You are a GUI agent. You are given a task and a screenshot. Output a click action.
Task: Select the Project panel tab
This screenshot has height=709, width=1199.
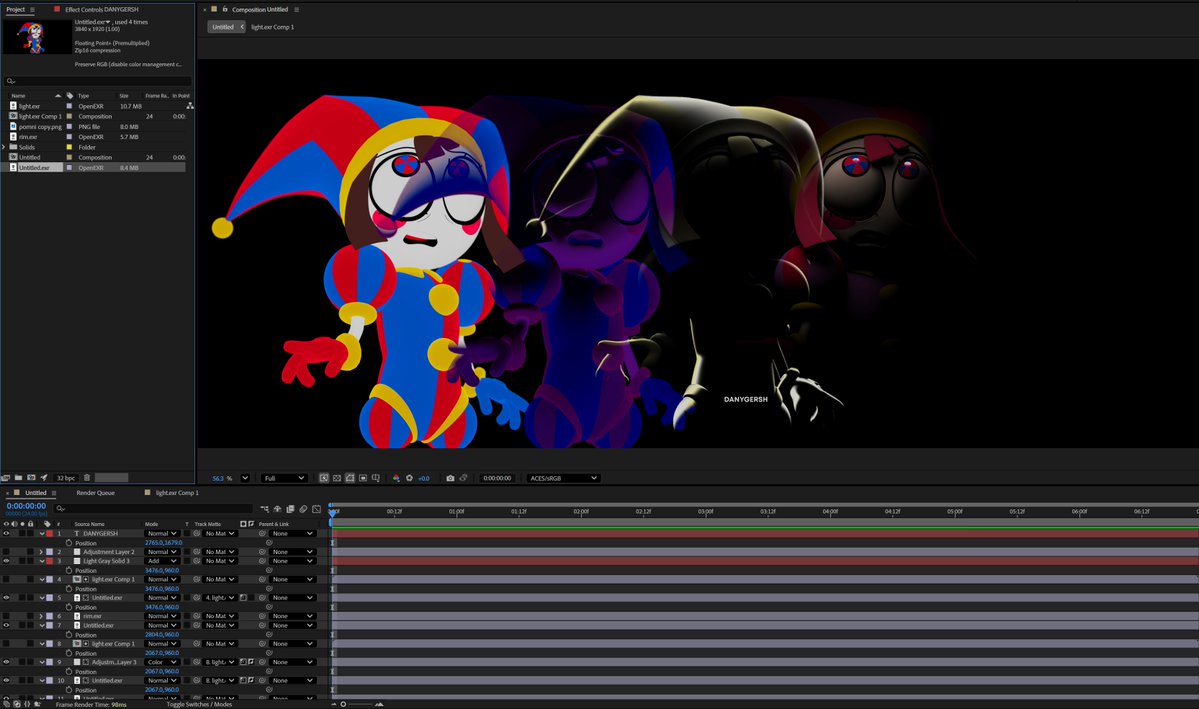[15, 10]
